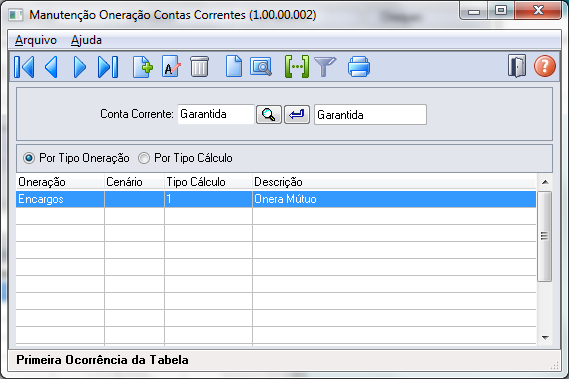This screenshot has height=379, width=569.
Task: Click the application icon in title bar
Action: [x=16, y=15]
